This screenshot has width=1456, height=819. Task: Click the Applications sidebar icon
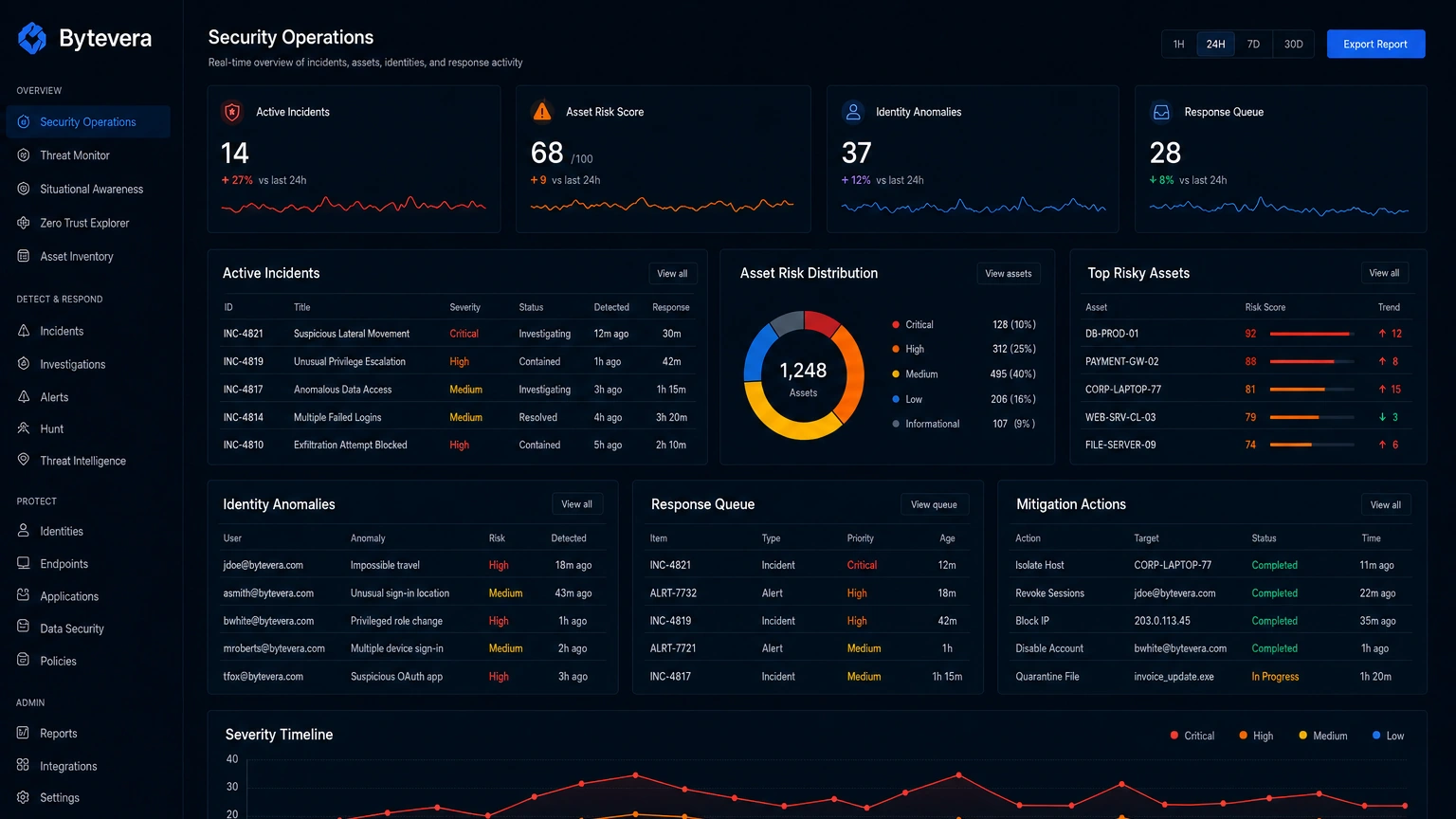click(24, 595)
